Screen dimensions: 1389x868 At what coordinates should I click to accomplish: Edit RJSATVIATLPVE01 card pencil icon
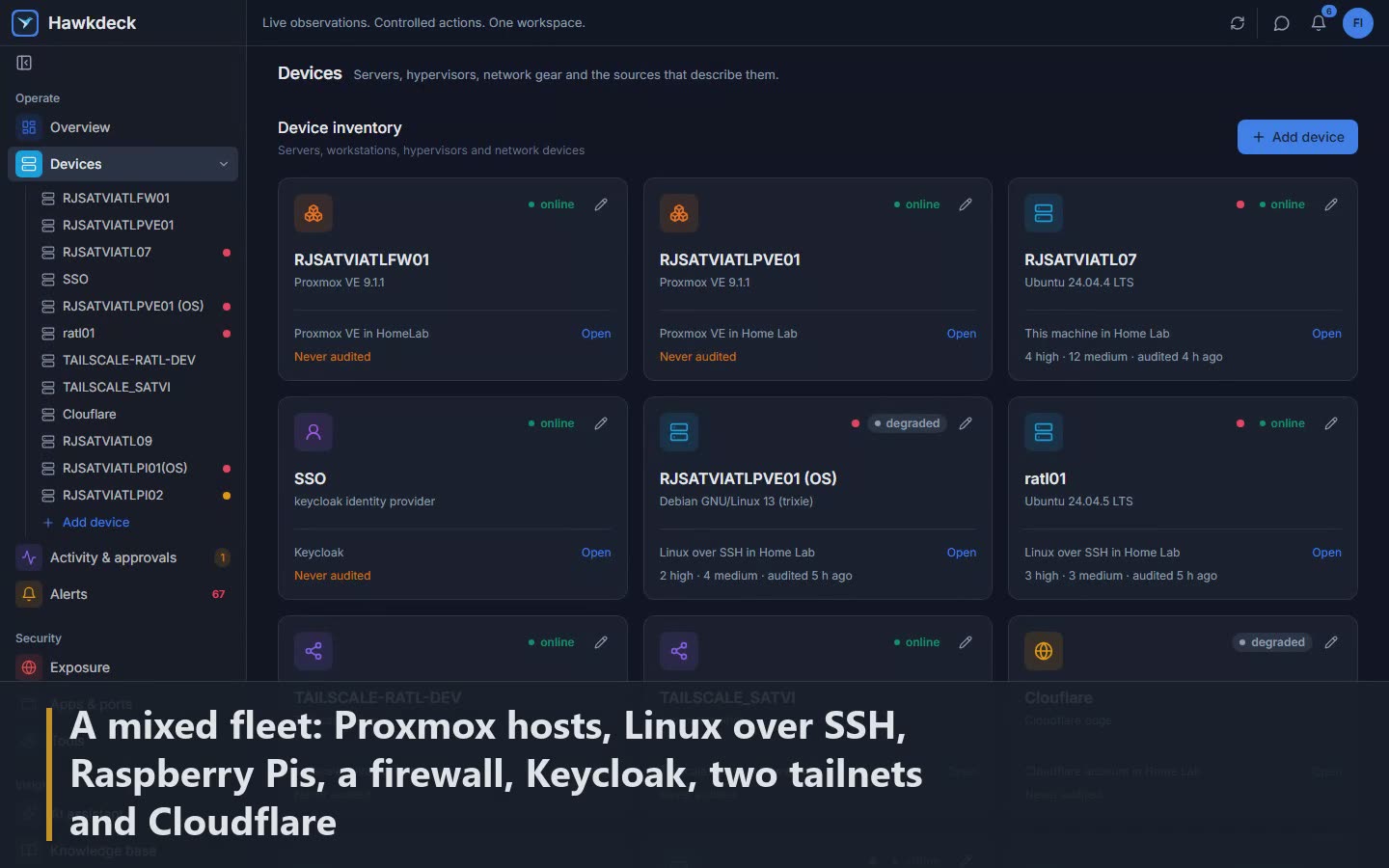pos(966,204)
